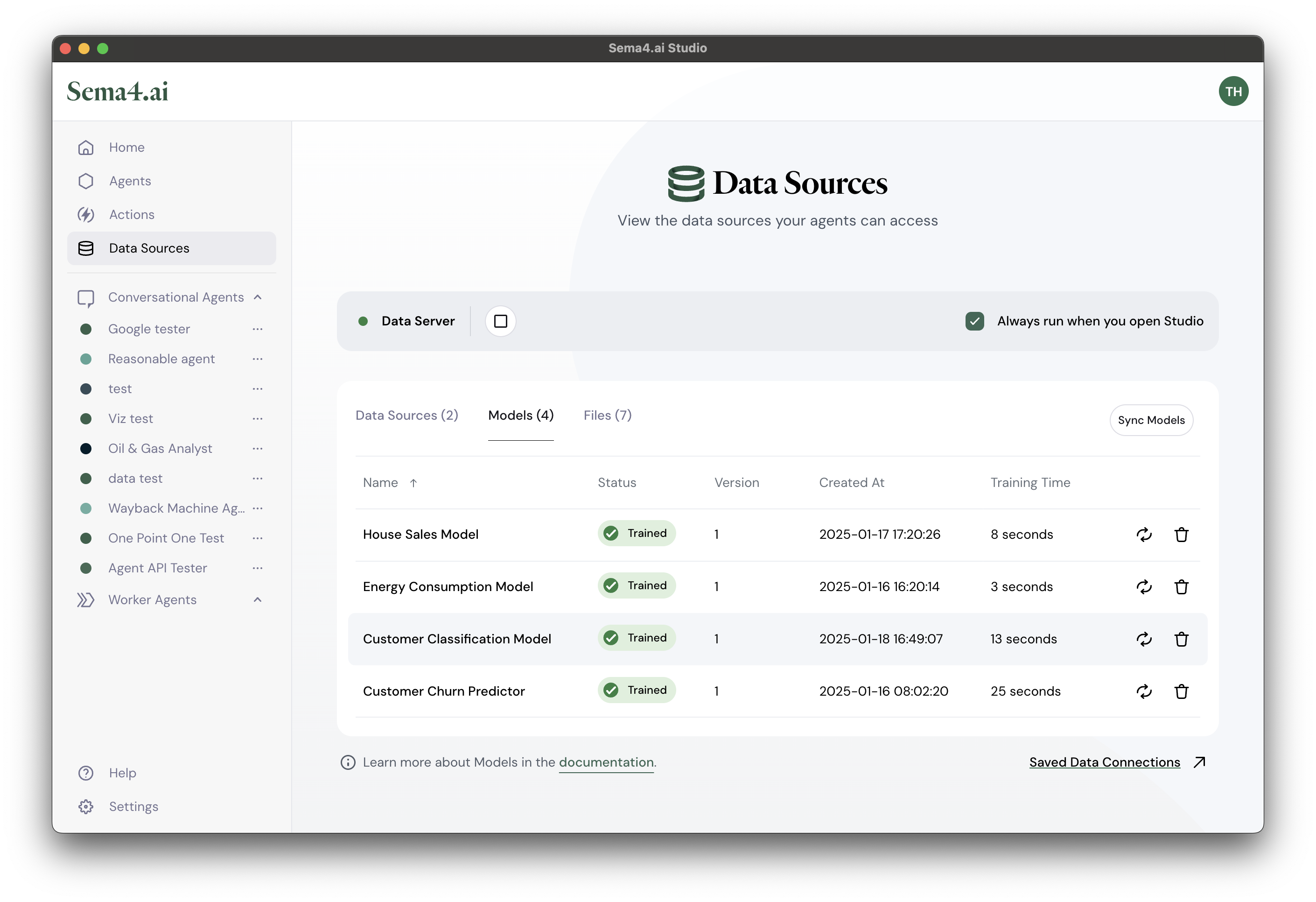1316x902 pixels.
Task: Click the arrow beside Saved Data Connections
Action: [x=1199, y=762]
